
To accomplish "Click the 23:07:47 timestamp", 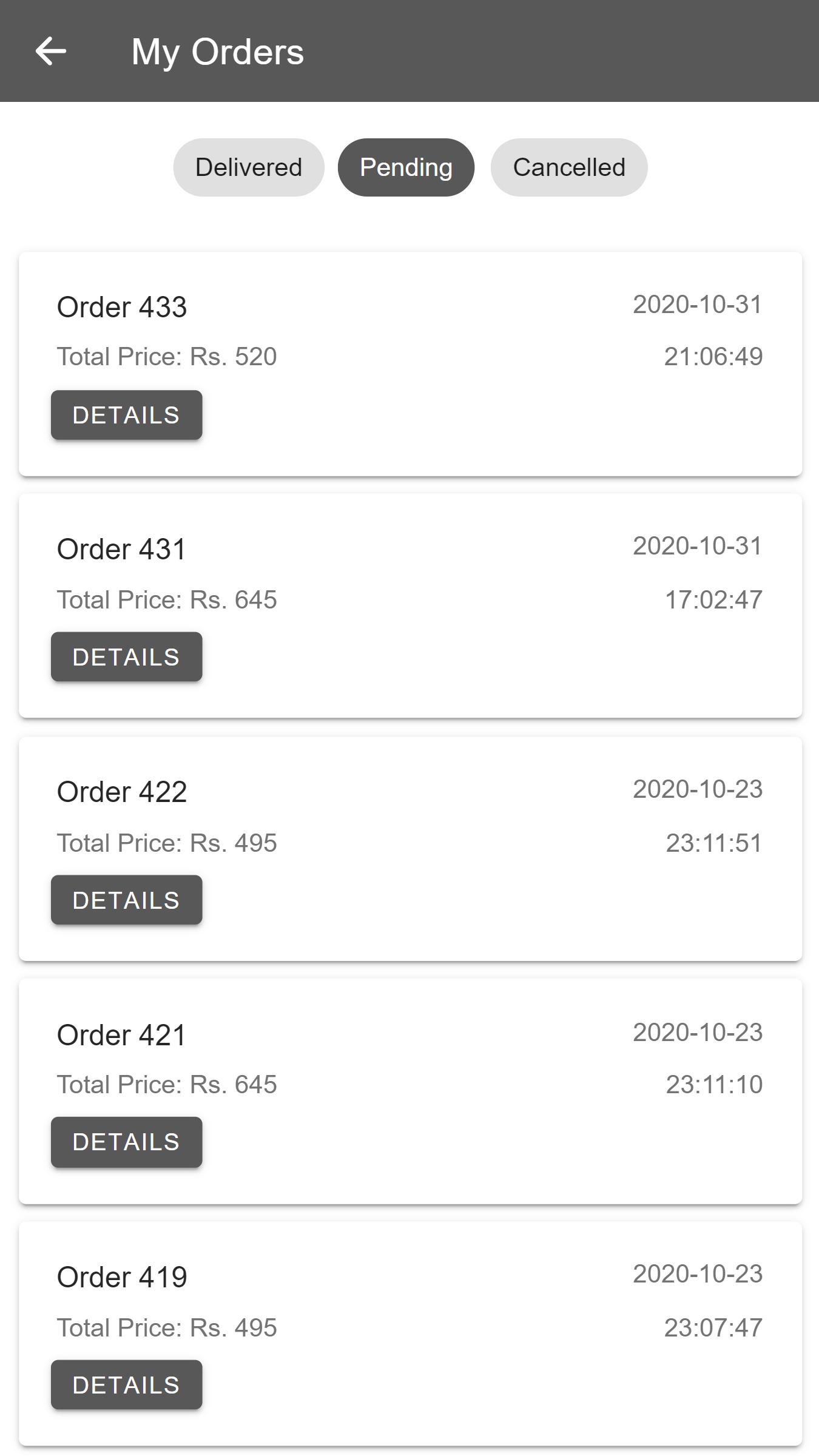I will coord(713,1328).
